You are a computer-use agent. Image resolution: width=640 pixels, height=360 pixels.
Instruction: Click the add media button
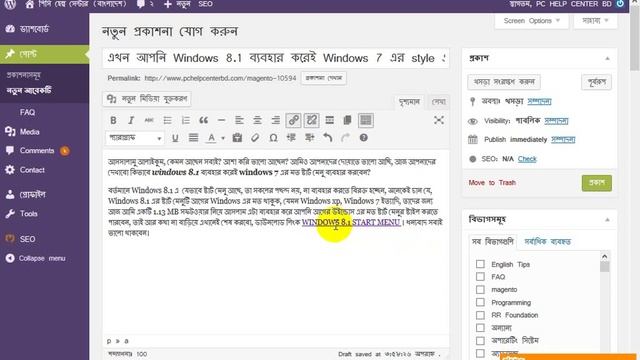pyautogui.click(x=147, y=99)
